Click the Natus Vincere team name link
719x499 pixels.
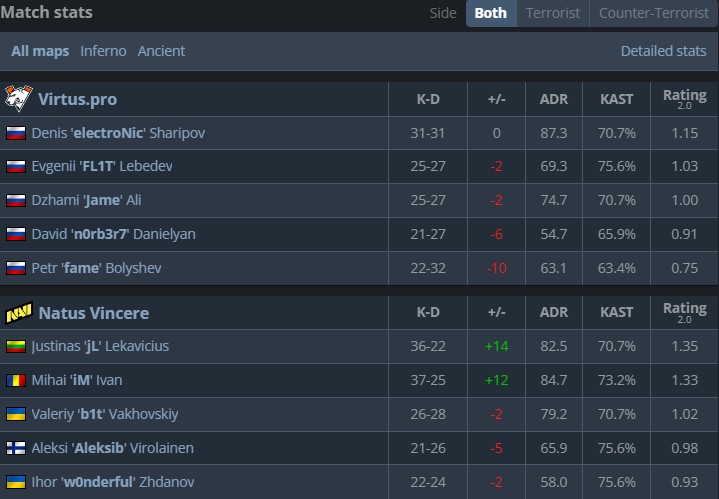pyautogui.click(x=93, y=313)
